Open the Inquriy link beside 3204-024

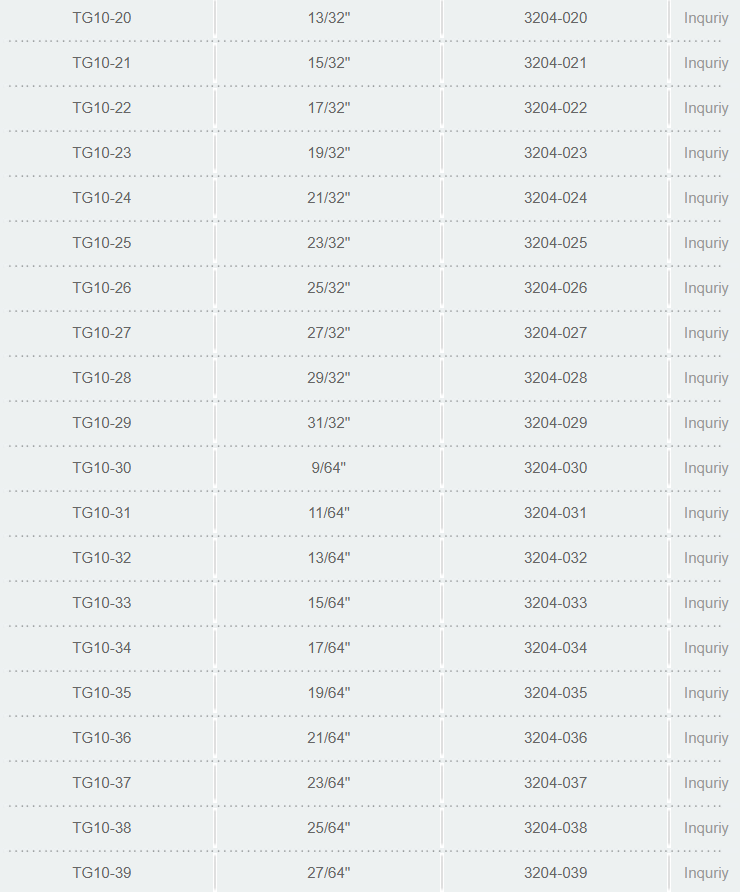[x=705, y=198]
